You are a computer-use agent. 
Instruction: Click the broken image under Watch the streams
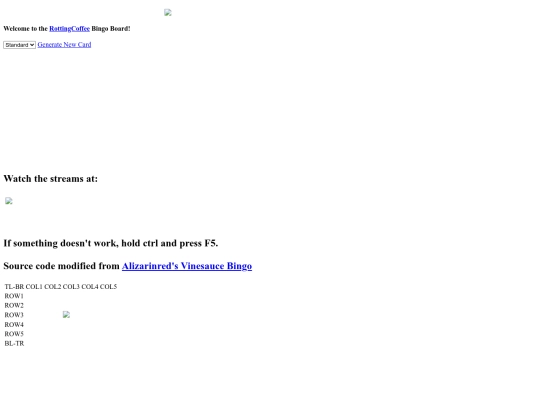(9, 201)
